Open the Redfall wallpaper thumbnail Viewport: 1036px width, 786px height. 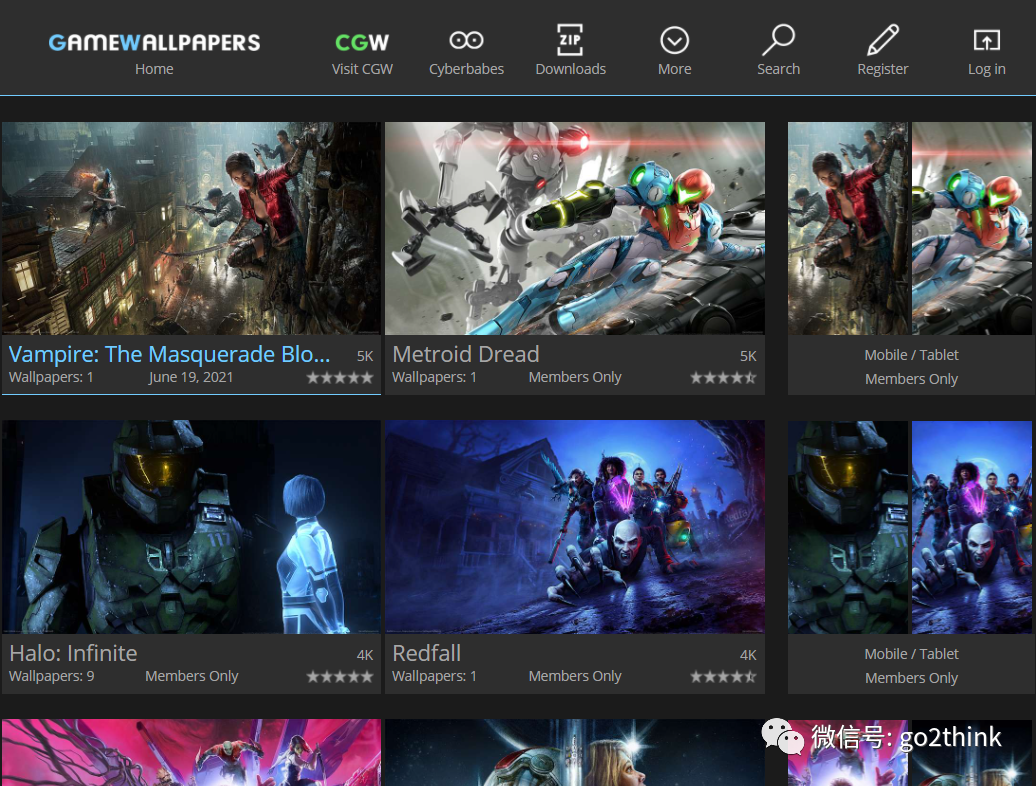click(x=575, y=527)
